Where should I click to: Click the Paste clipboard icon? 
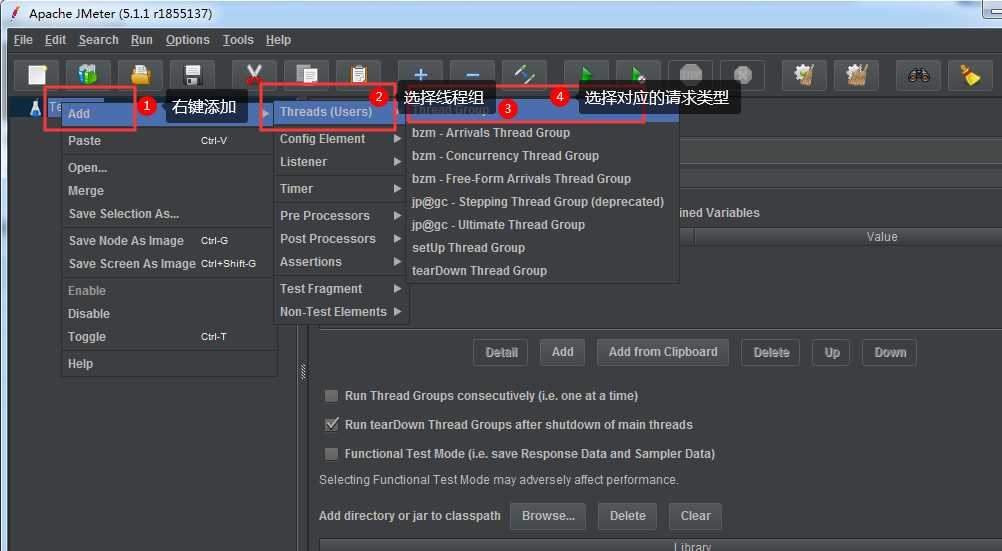[x=358, y=75]
